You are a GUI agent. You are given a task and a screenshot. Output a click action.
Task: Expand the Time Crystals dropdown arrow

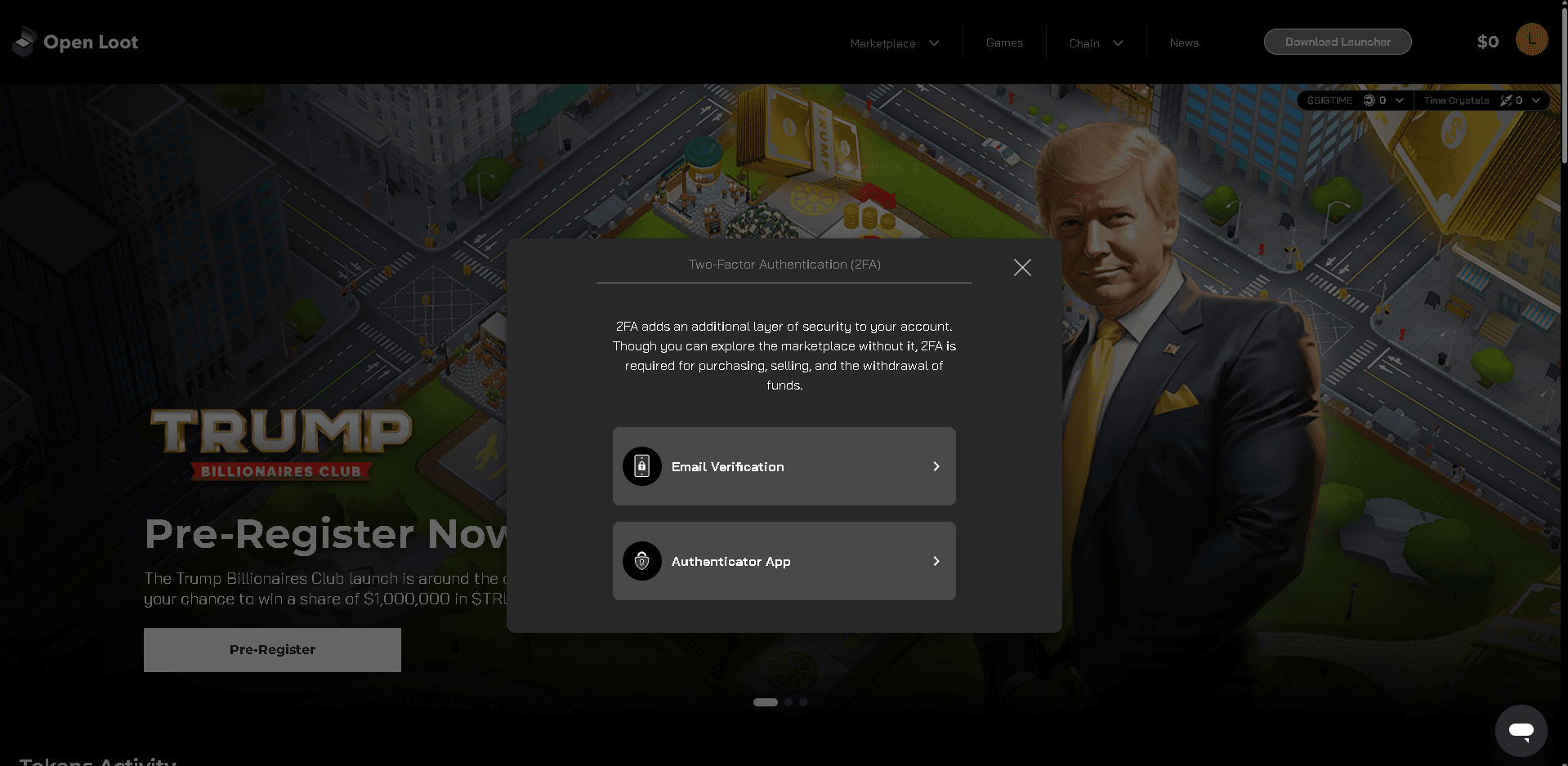coord(1536,100)
